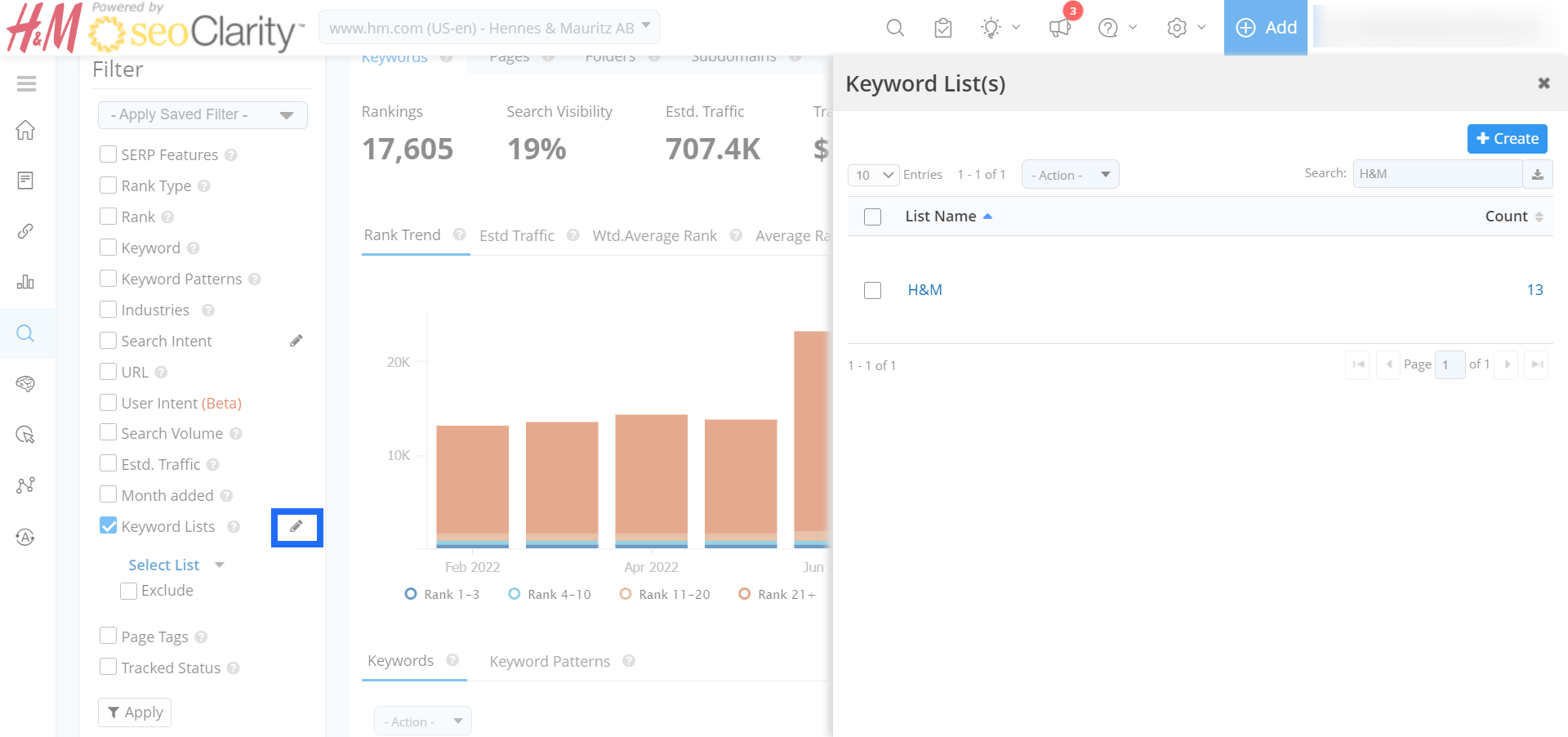Click the keyword list Search input field

click(x=1437, y=174)
